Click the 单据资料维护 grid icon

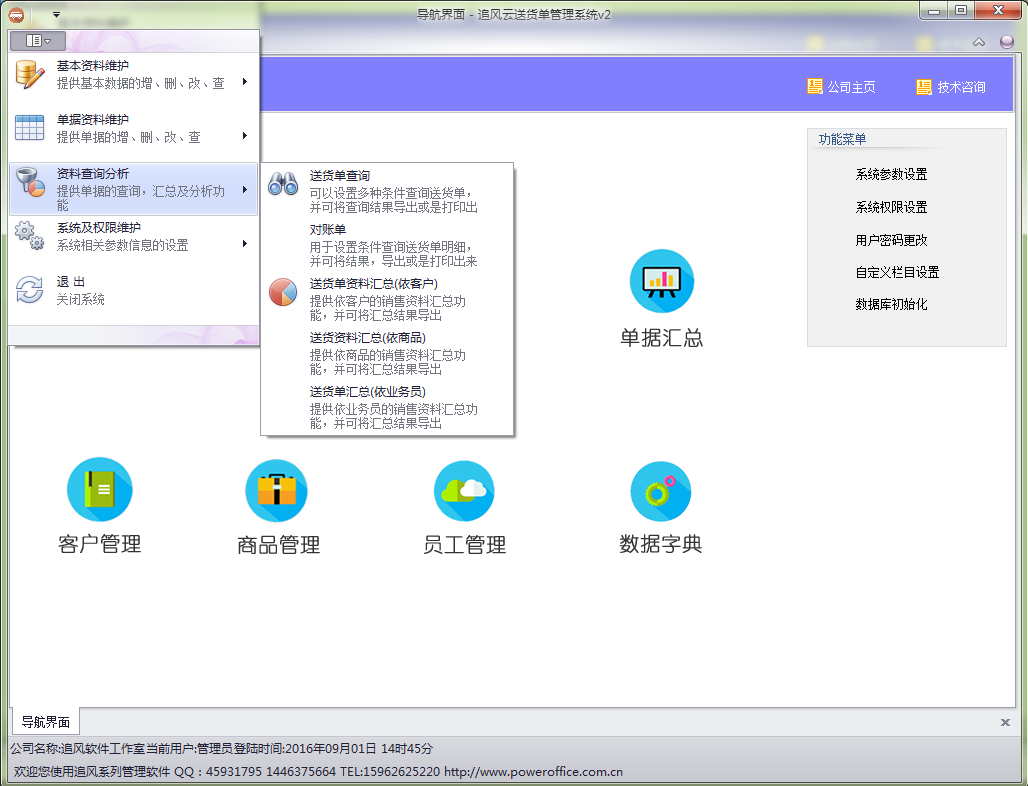click(x=28, y=129)
